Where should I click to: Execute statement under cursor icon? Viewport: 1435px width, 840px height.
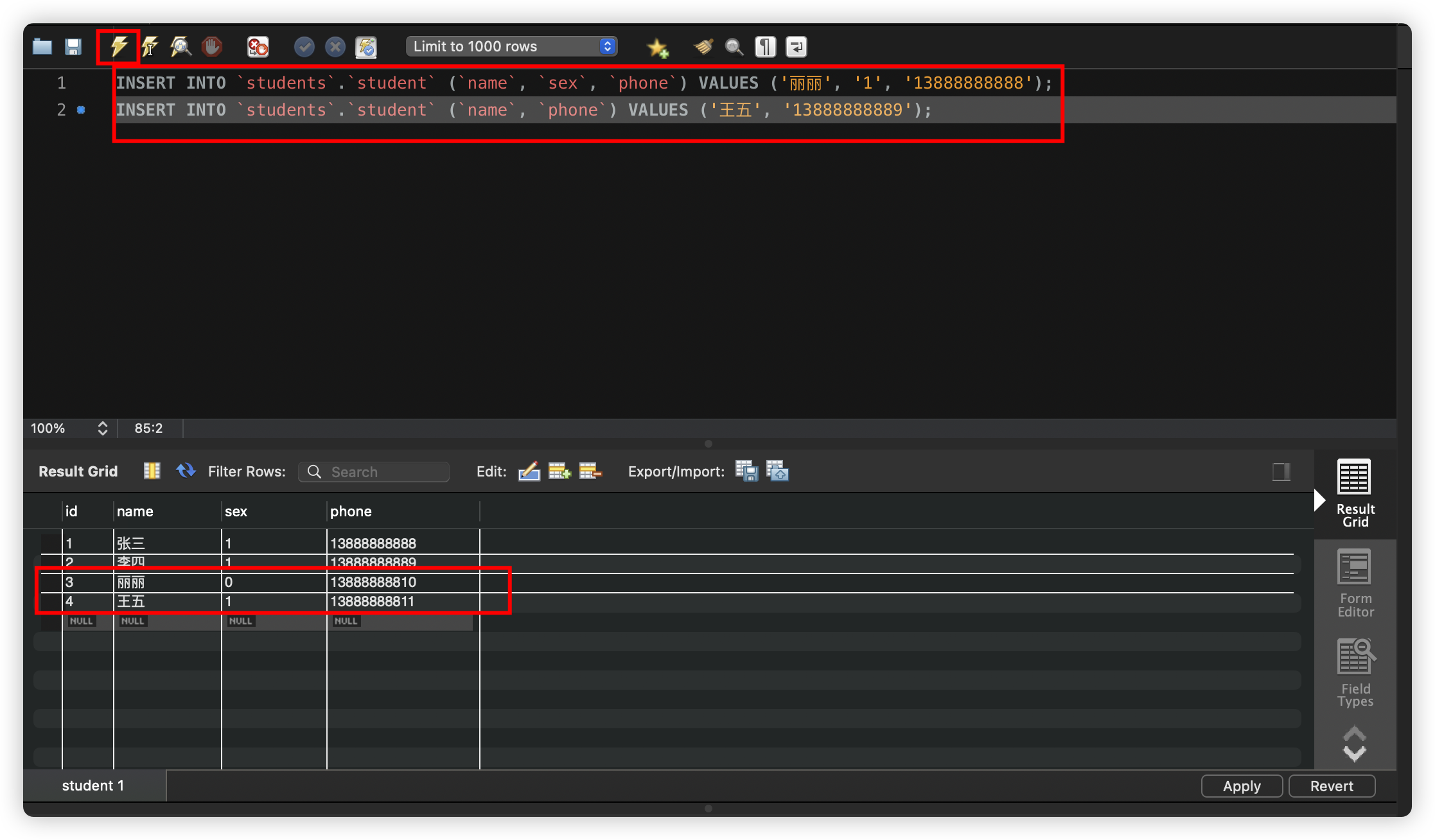[150, 46]
